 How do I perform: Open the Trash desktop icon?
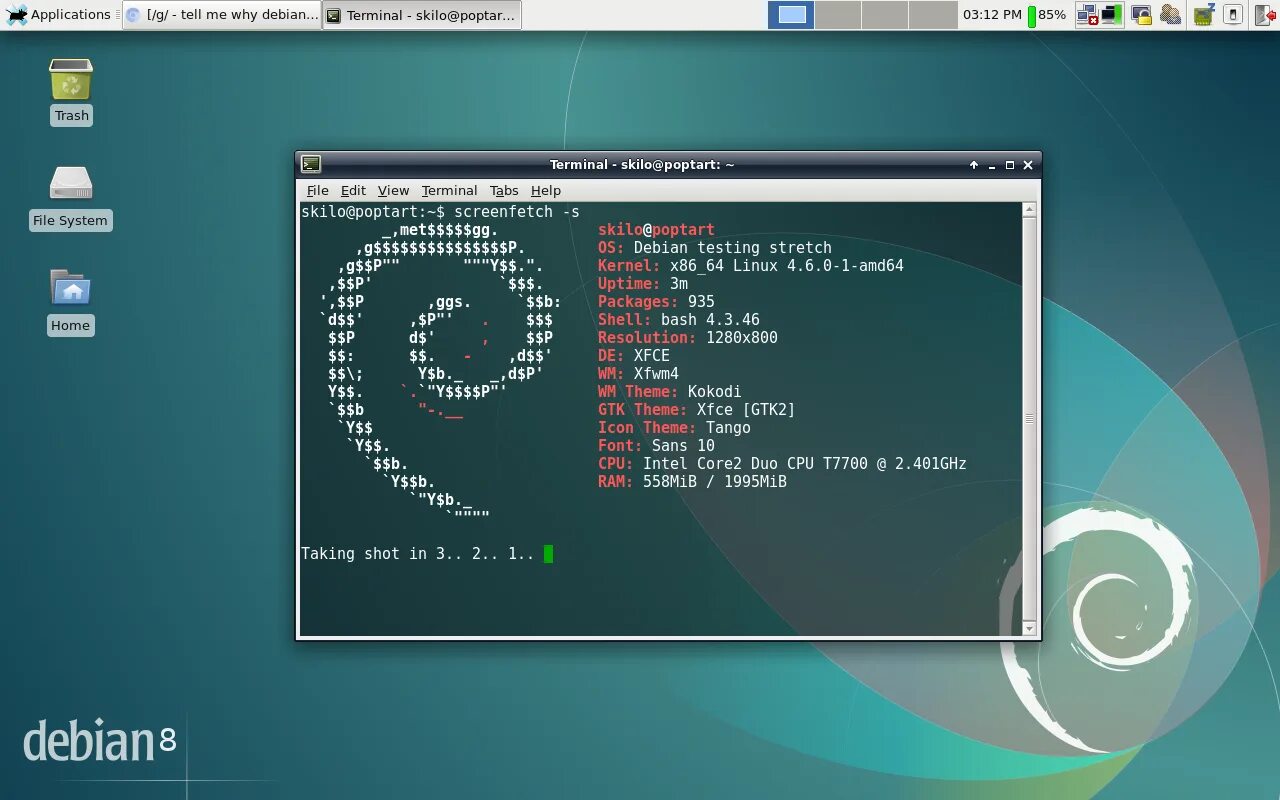[x=71, y=91]
